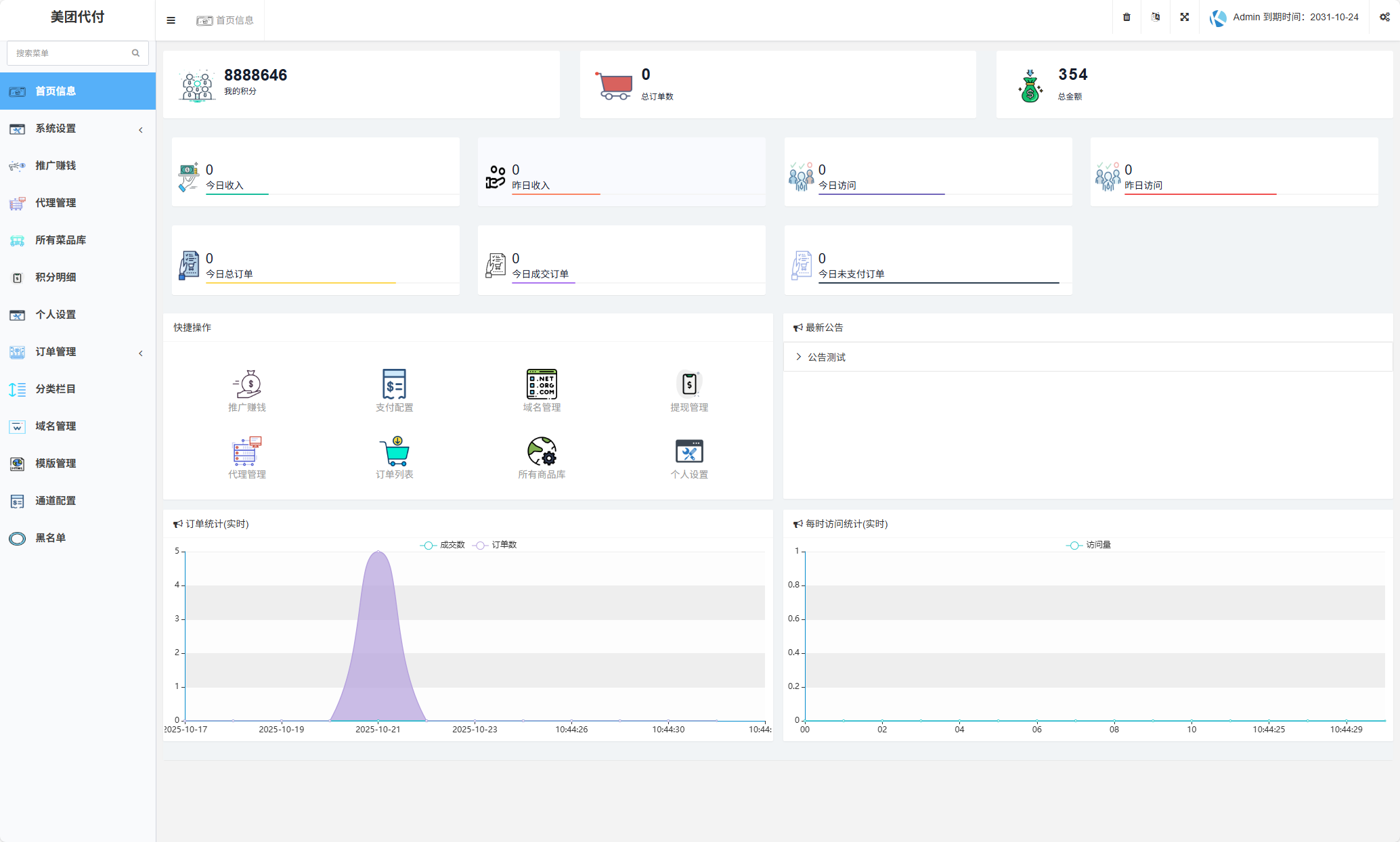1400x842 pixels.
Task: Open 订单列表 shopping cart shortcut
Action: click(x=394, y=451)
